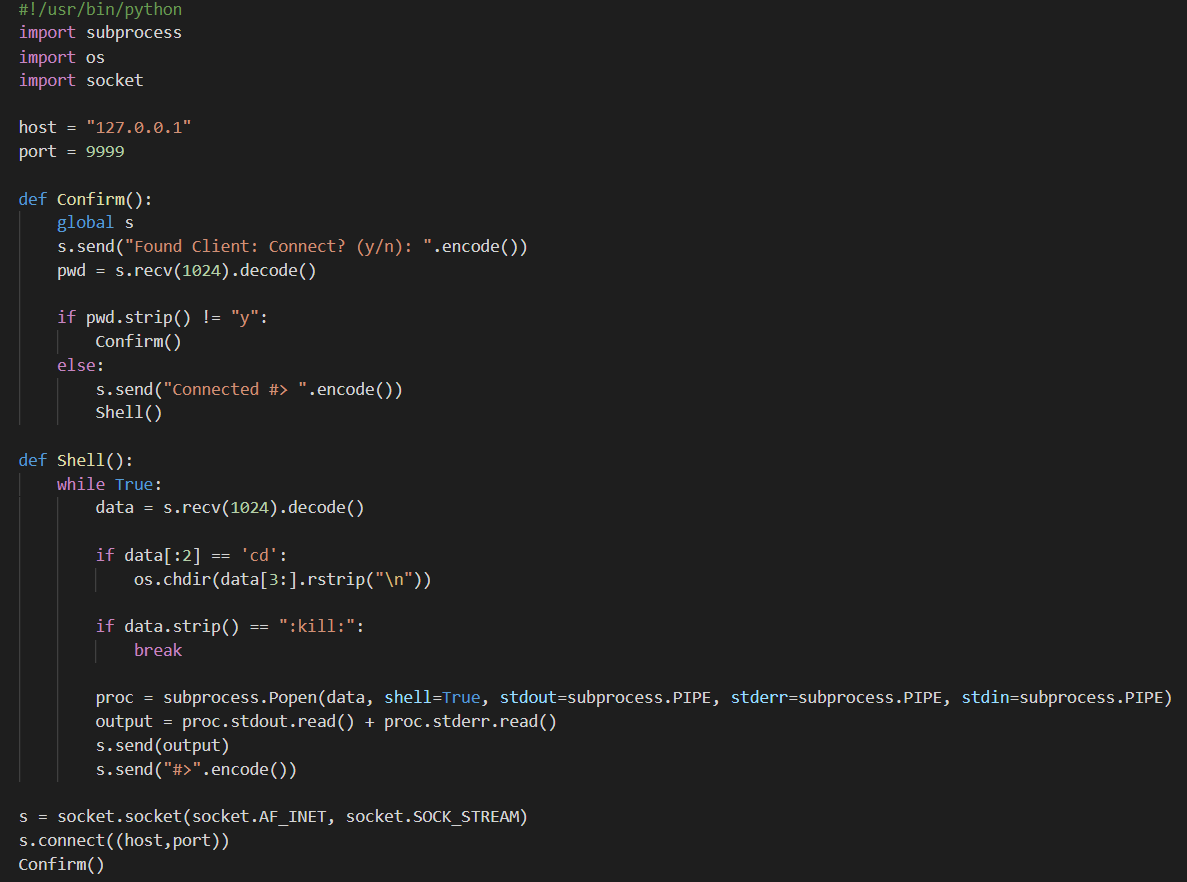
Task: Click the 'import os' line
Action: click(61, 57)
